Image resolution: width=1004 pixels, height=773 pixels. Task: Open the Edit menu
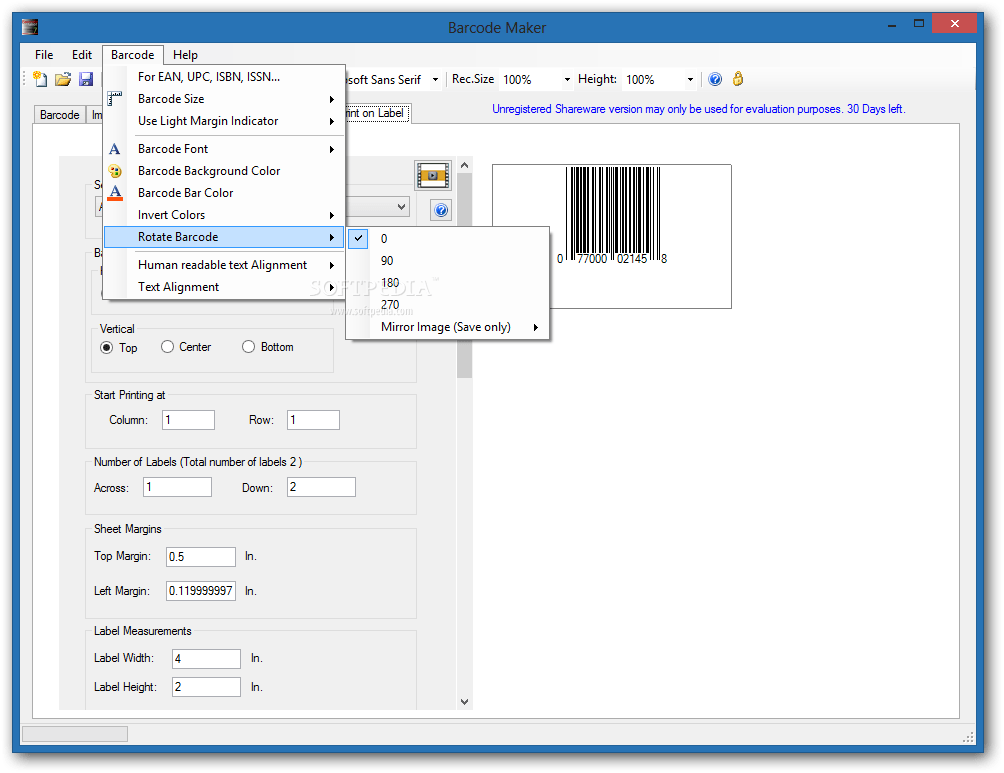click(81, 54)
